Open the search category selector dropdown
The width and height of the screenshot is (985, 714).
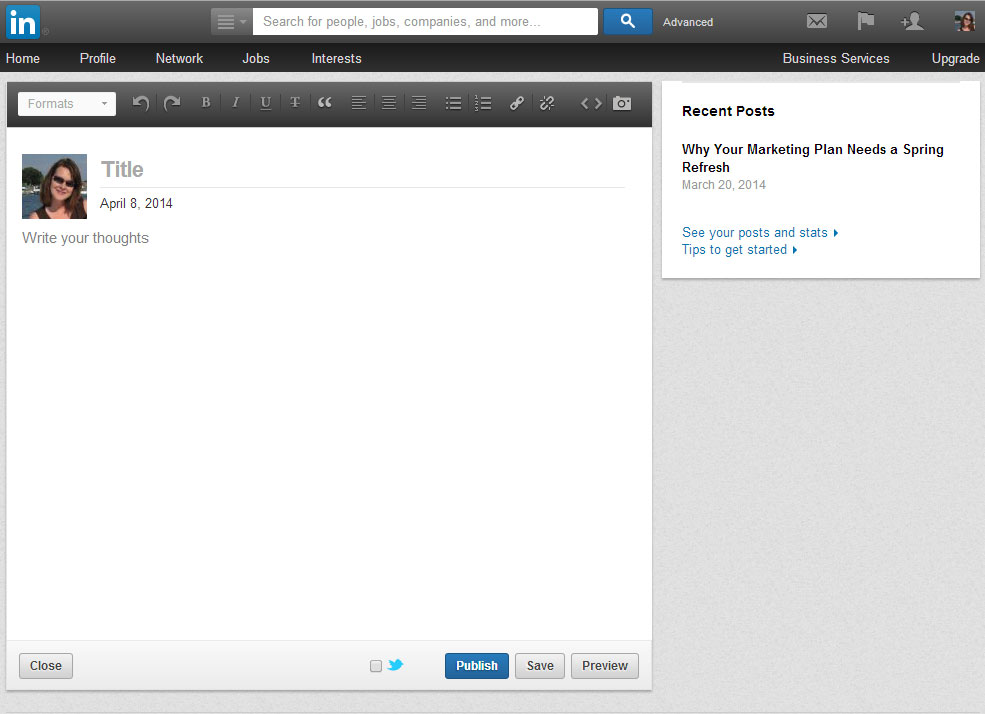pos(230,20)
